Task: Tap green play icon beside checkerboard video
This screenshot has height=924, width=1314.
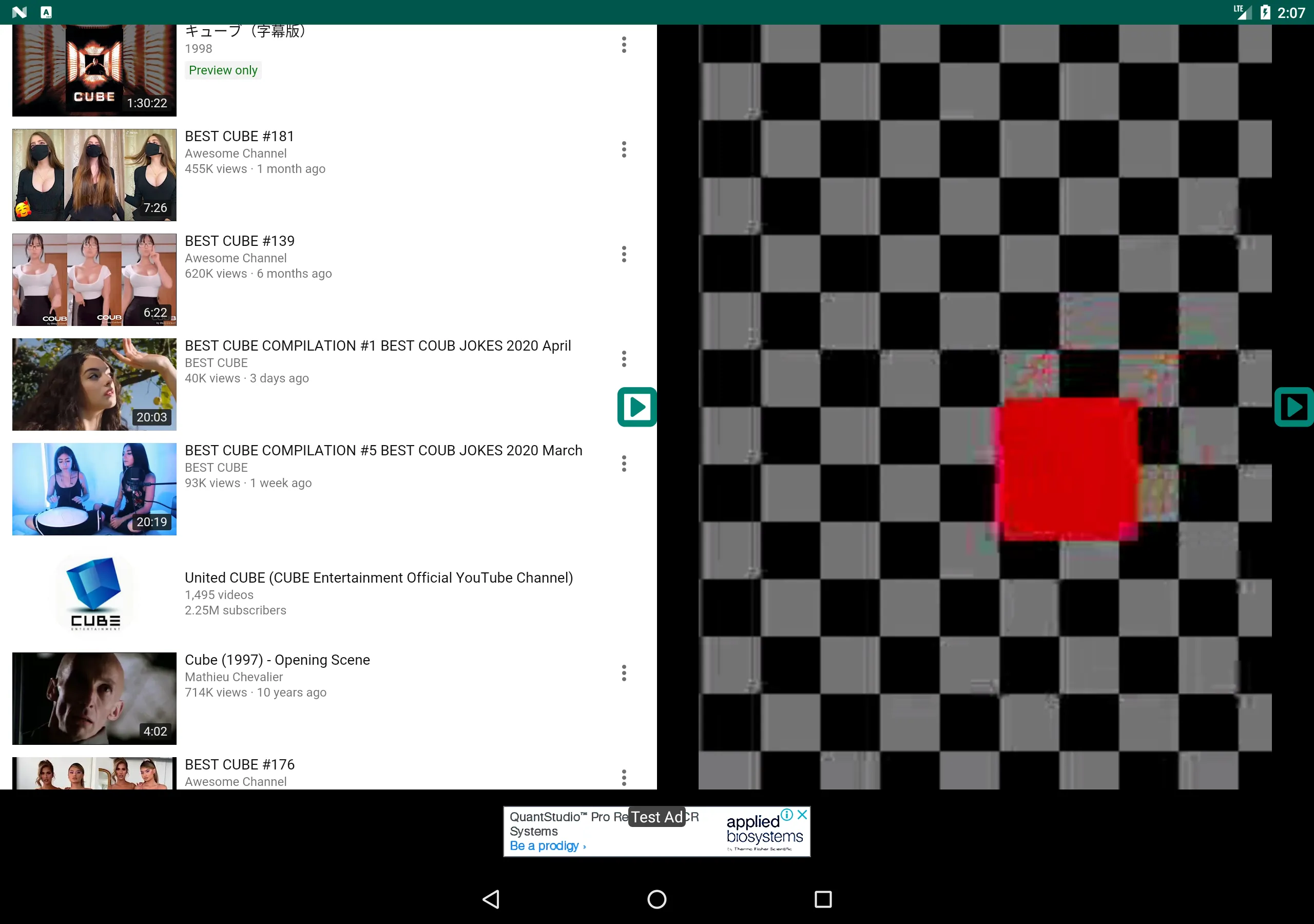Action: click(1294, 407)
